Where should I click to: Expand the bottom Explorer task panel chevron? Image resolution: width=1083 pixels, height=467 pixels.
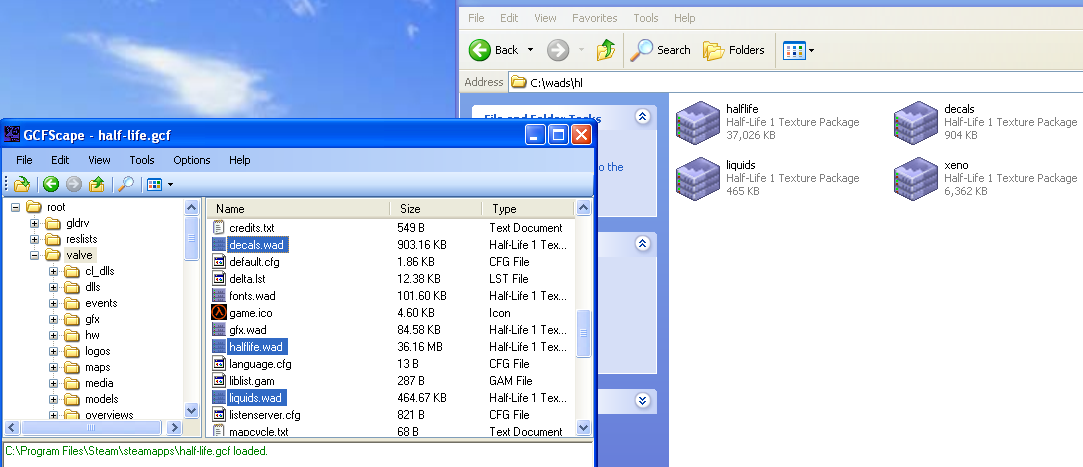(x=643, y=401)
